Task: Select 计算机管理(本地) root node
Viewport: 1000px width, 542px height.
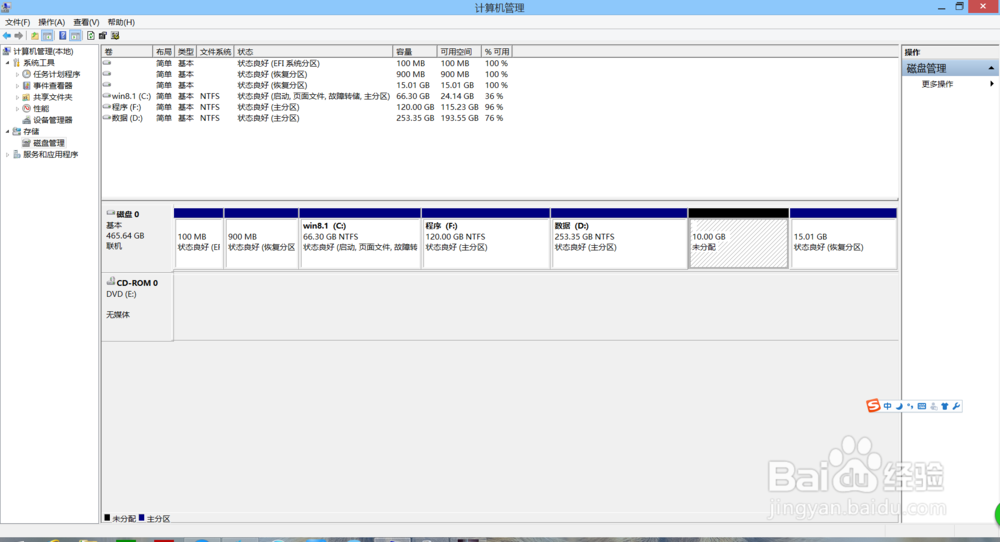Action: [x=43, y=52]
